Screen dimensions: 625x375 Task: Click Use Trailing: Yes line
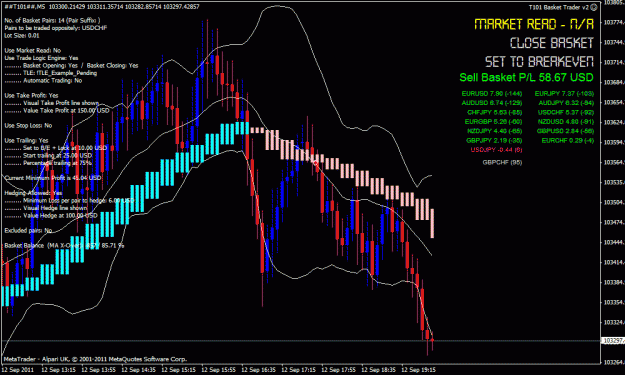click(26, 140)
